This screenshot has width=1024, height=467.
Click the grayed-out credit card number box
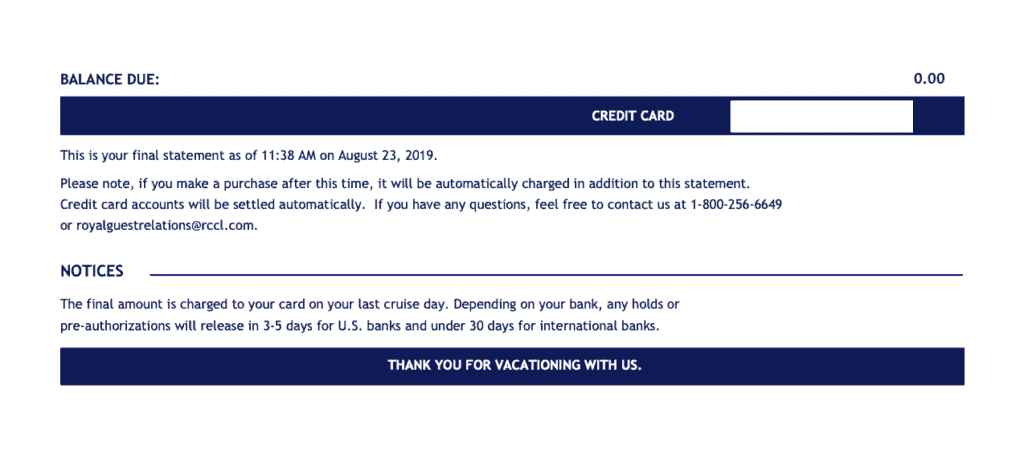click(821, 116)
